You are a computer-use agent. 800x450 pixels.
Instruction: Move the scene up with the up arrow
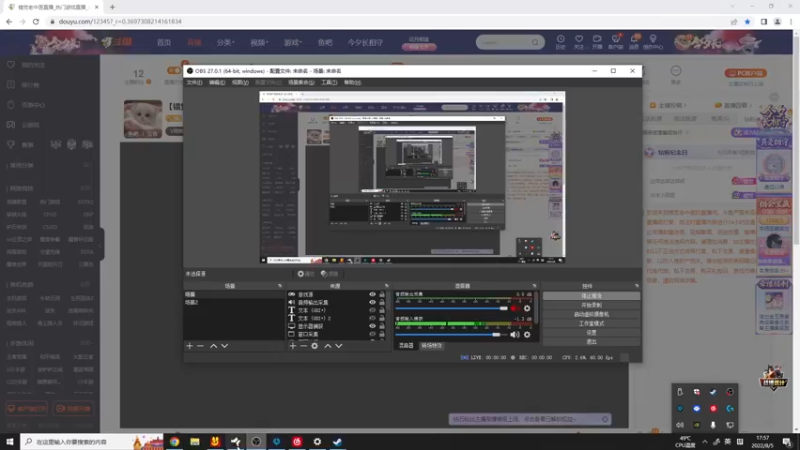point(213,346)
